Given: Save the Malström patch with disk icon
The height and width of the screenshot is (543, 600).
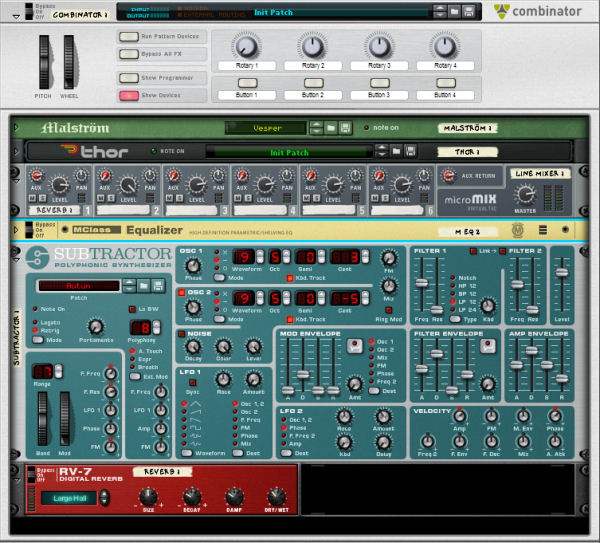Looking at the screenshot, I should (x=346, y=128).
